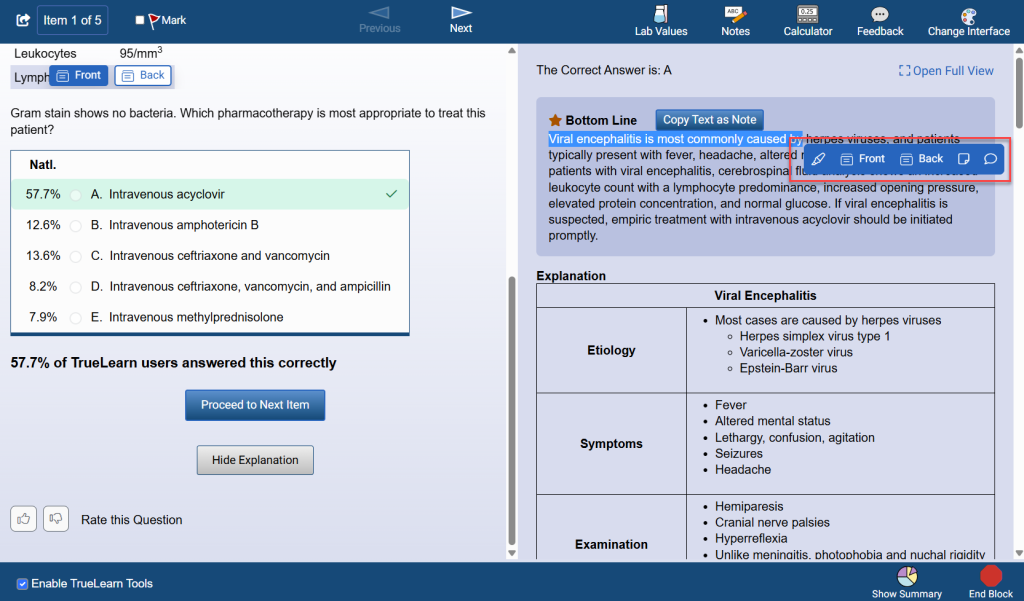Click 'The Correct Answer is: A' text
The image size is (1024, 601).
click(603, 70)
